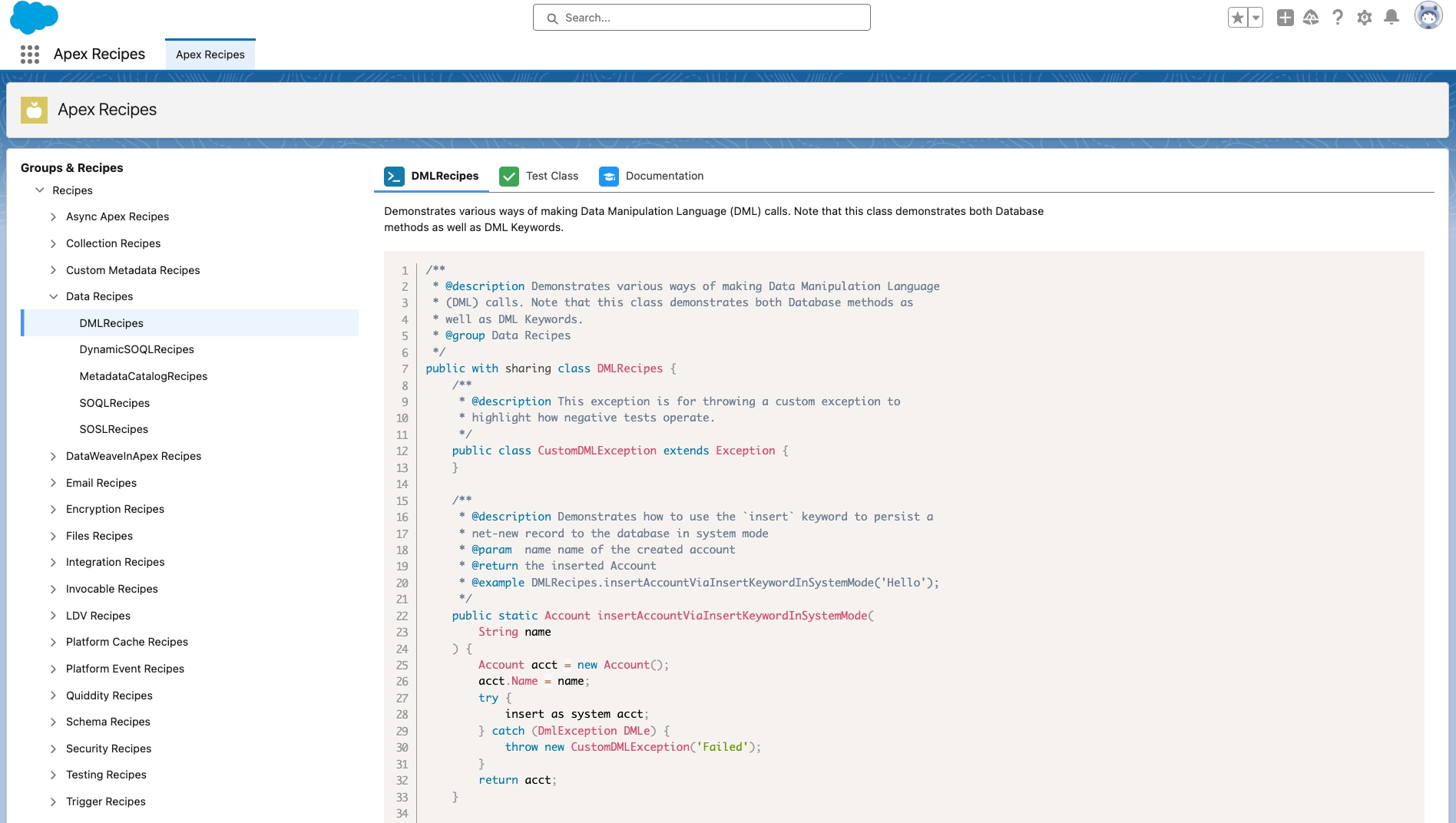Expand the Async Apex Recipes group
Image resolution: width=1456 pixels, height=823 pixels.
pos(53,217)
